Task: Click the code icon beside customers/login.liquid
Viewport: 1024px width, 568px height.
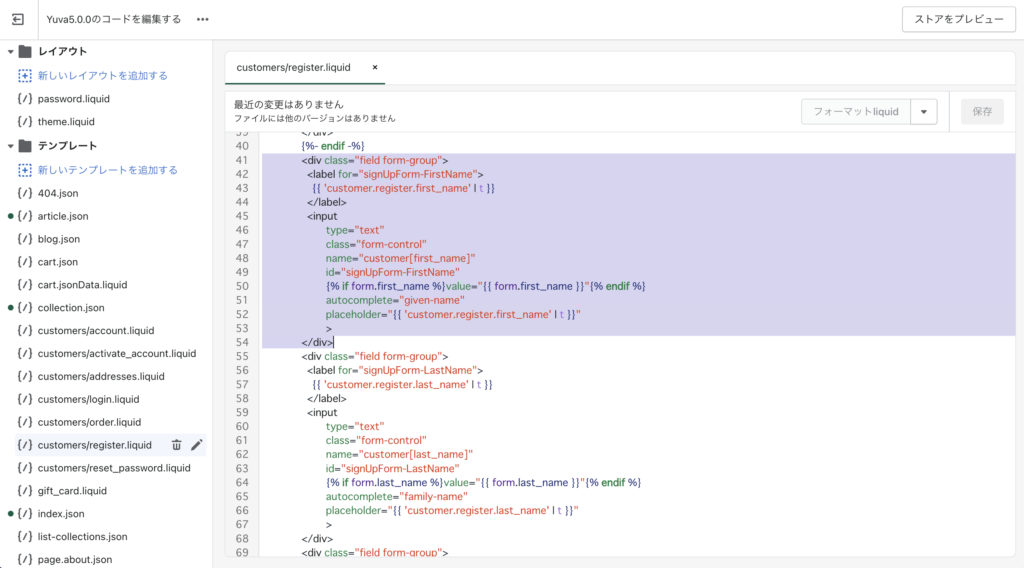Action: pos(25,399)
